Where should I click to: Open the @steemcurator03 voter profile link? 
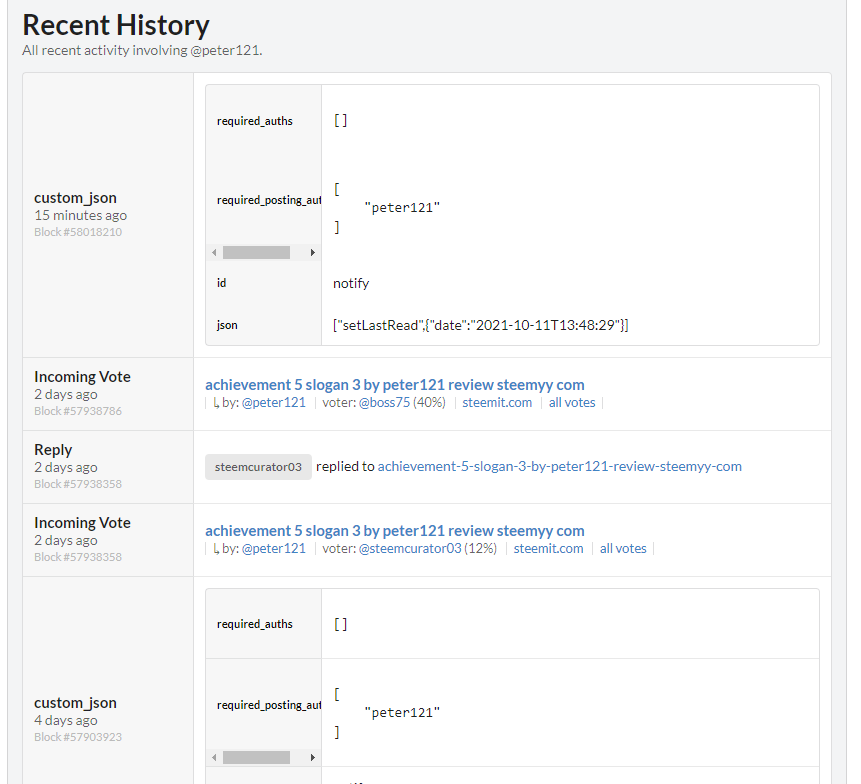(x=410, y=549)
